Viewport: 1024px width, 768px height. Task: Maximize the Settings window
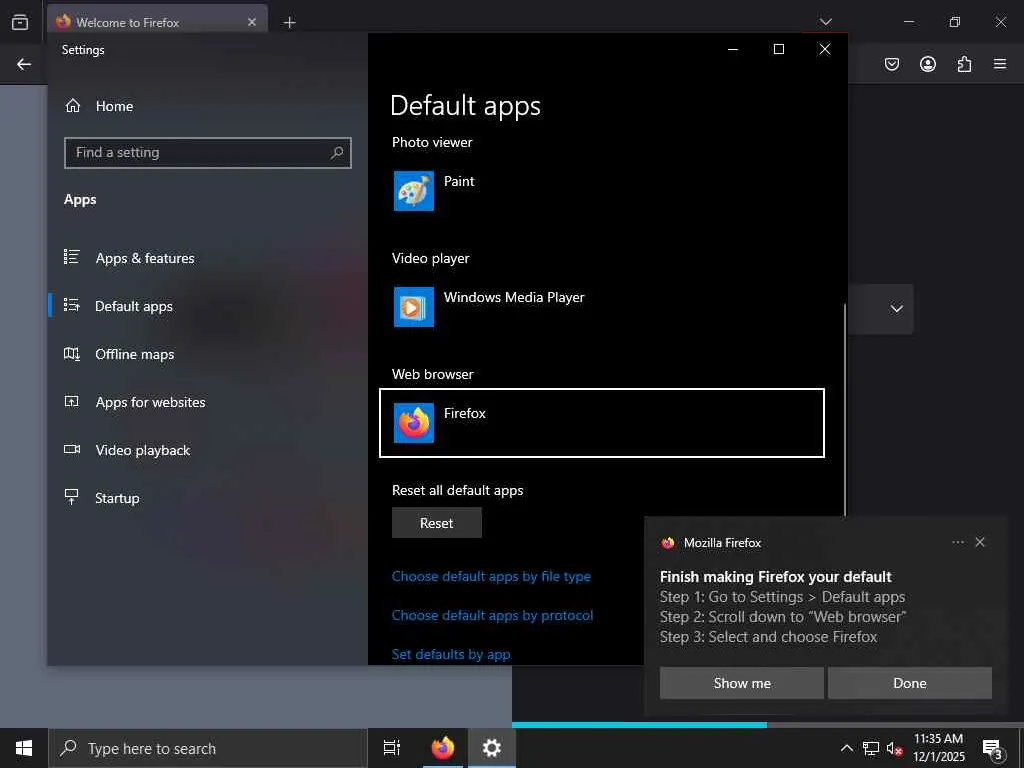point(778,50)
